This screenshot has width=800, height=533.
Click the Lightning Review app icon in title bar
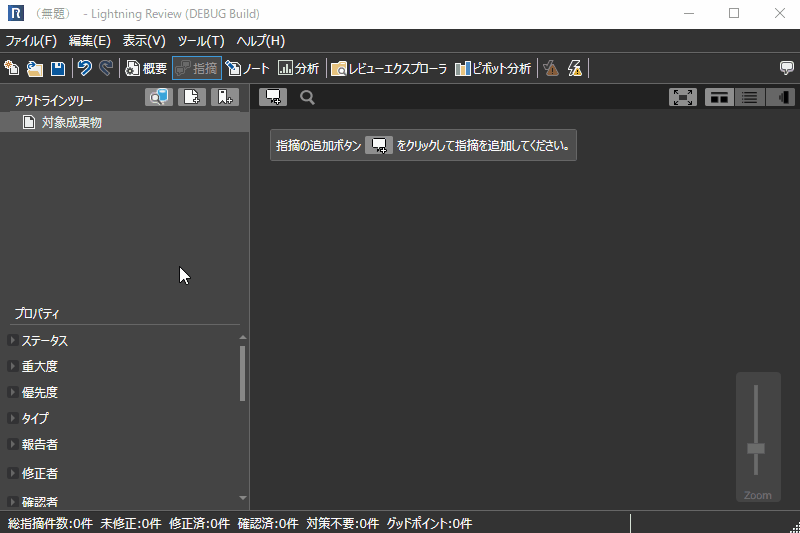pyautogui.click(x=16, y=13)
